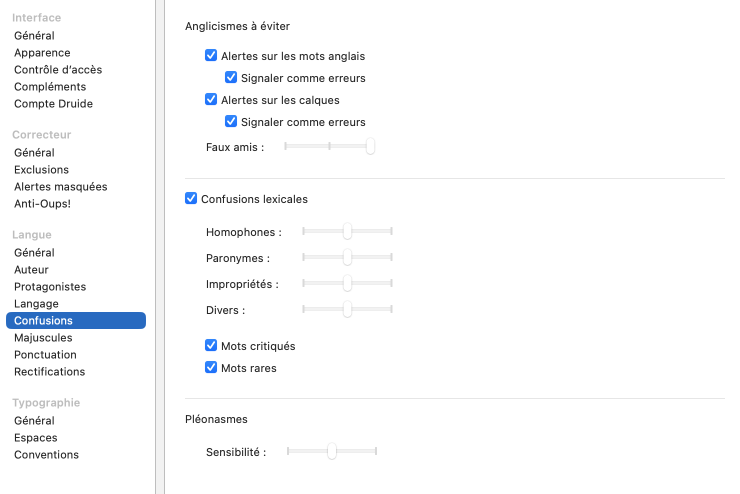Uncheck Signaler comme erreurs under mots anglais
The image size is (740, 494).
click(231, 78)
